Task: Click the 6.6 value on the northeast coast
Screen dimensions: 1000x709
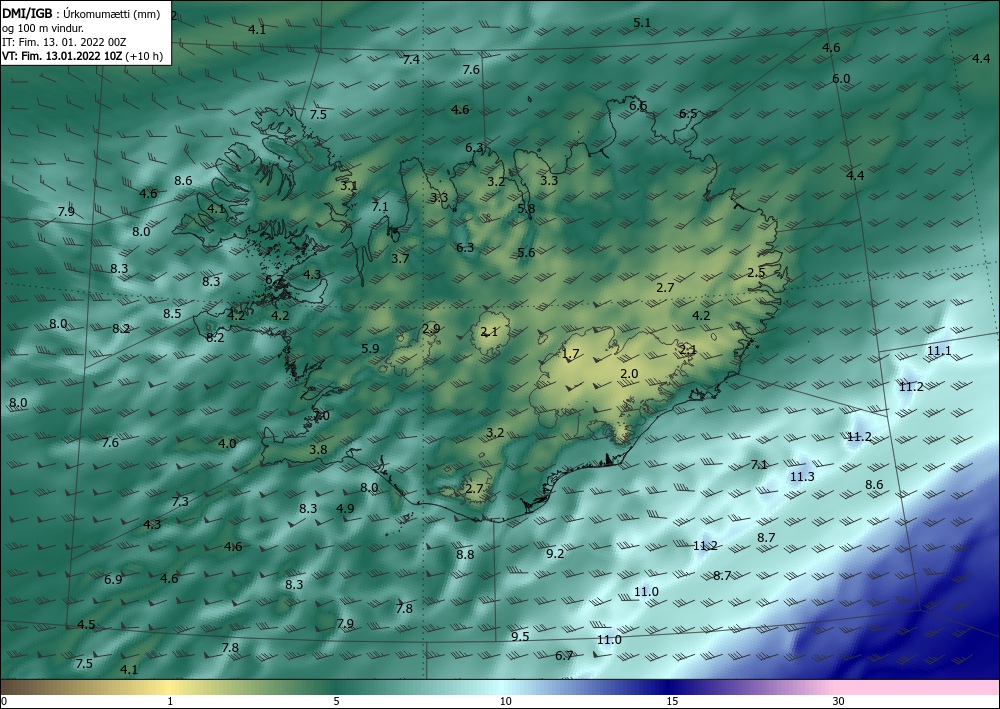Action: coord(638,105)
